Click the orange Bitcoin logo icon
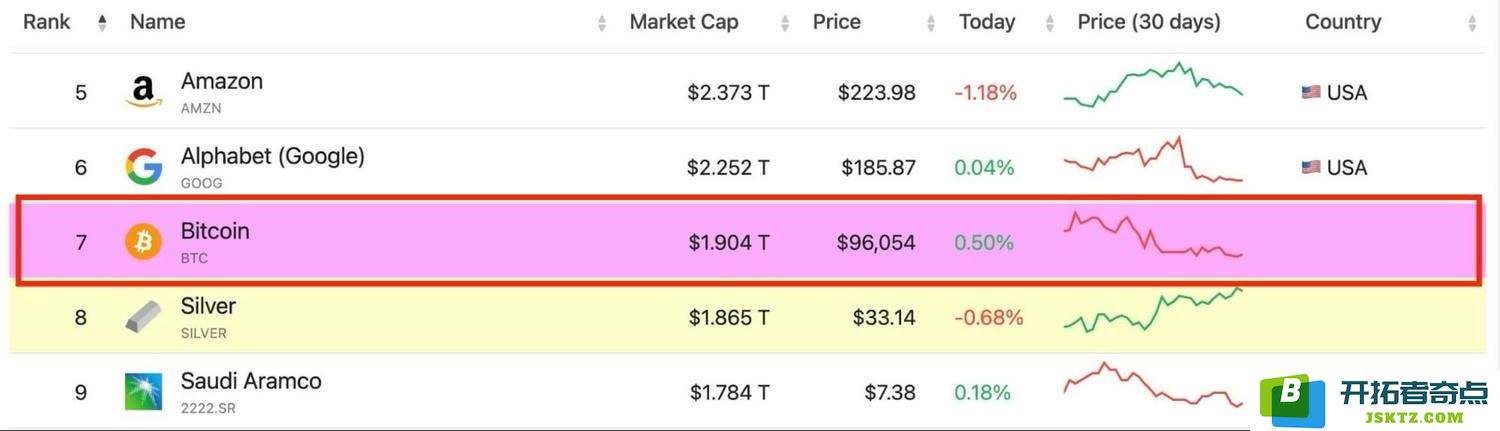 (143, 242)
